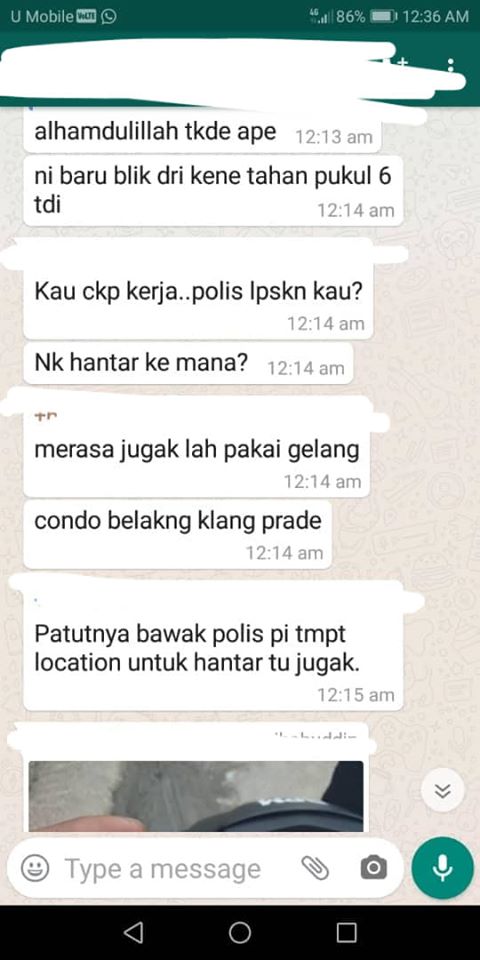Focus the Type a message field
The height and width of the screenshot is (960, 480).
[x=162, y=868]
